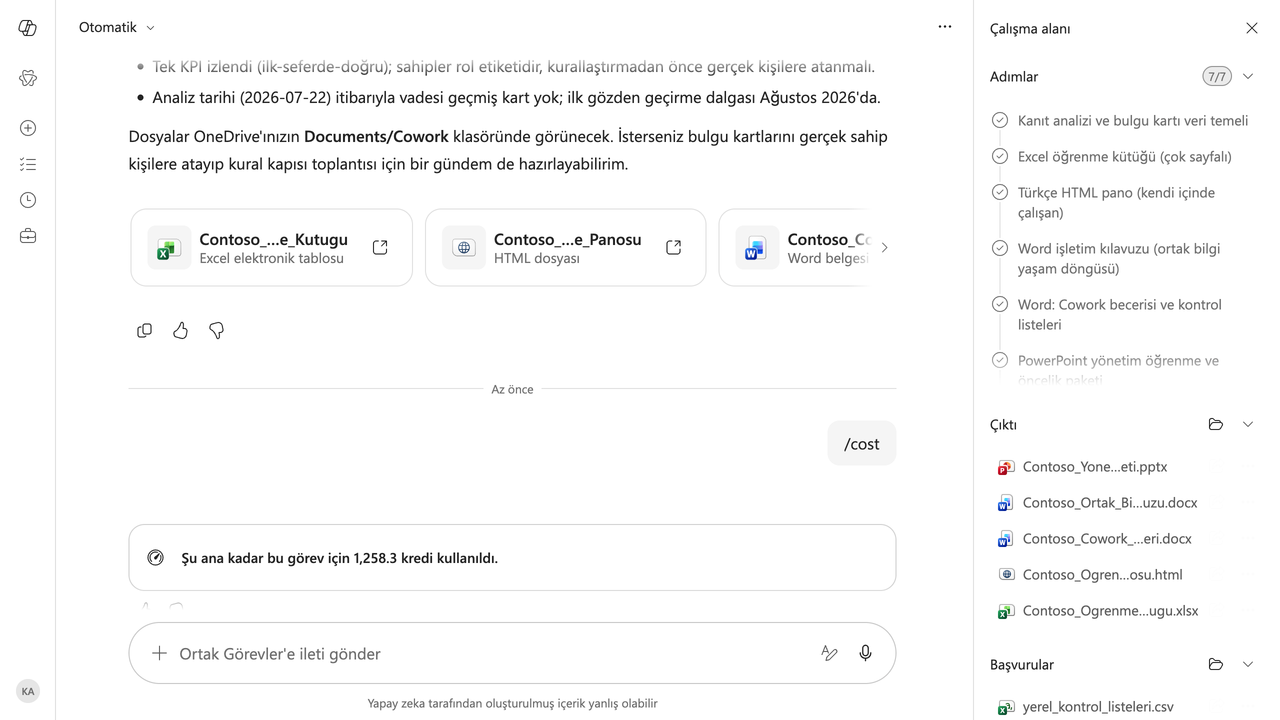Open the Contoso_...e_Panosu HTML card
The height and width of the screenshot is (720, 1280).
566,247
